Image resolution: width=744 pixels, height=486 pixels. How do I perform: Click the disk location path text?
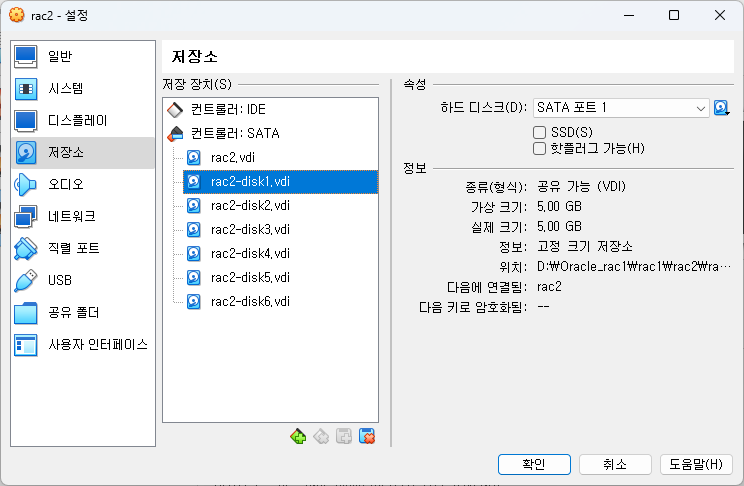coord(634,267)
